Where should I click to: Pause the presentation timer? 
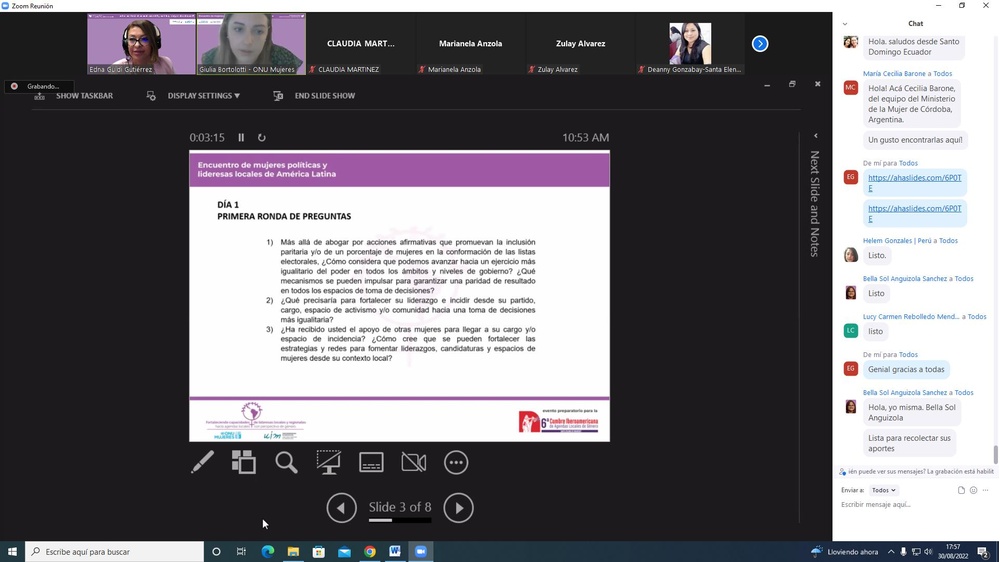point(241,138)
